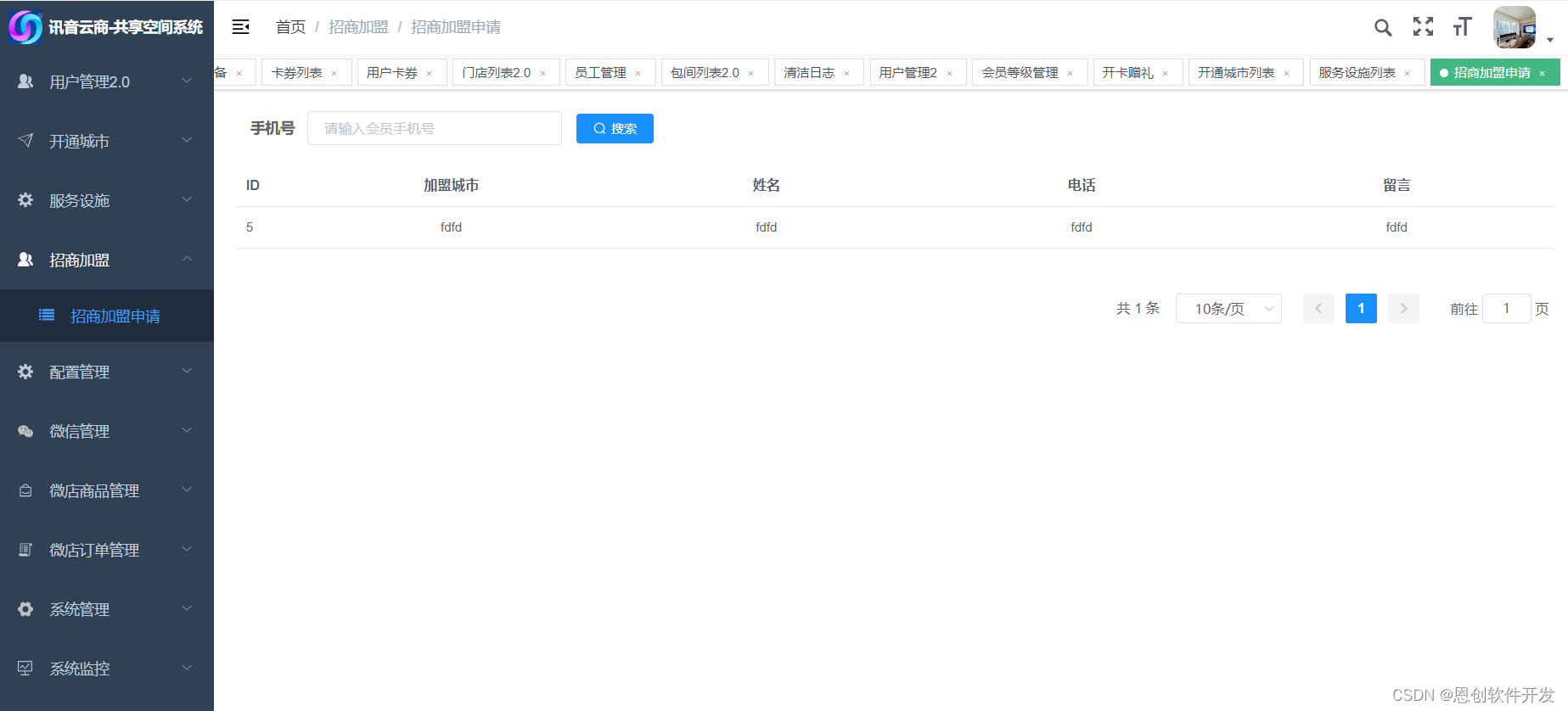Close the 用户卡券 tab
The height and width of the screenshot is (711, 1568).
(x=430, y=73)
